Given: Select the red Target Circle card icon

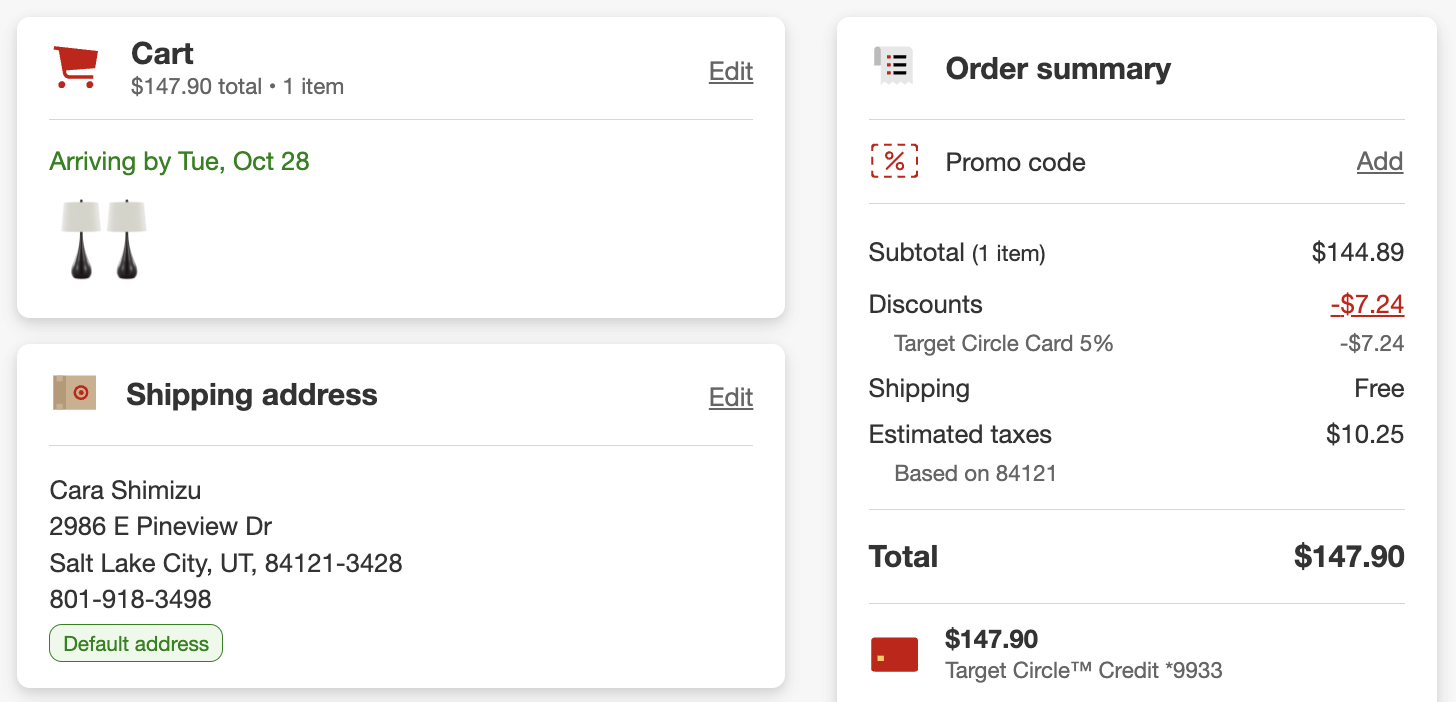Looking at the screenshot, I should [x=894, y=654].
